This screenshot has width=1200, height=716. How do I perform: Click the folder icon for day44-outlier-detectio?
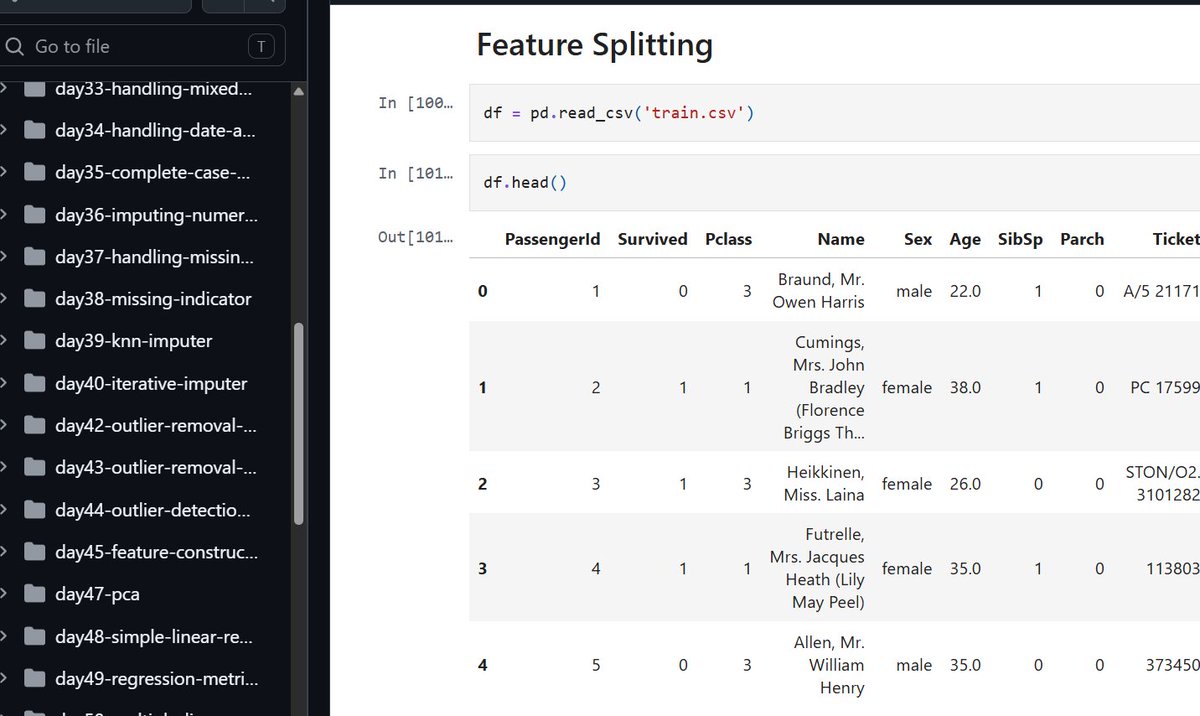pyautogui.click(x=35, y=510)
